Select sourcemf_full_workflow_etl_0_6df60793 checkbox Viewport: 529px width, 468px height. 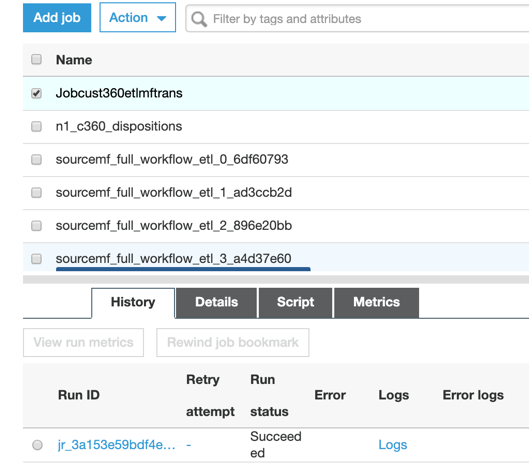tap(36, 159)
